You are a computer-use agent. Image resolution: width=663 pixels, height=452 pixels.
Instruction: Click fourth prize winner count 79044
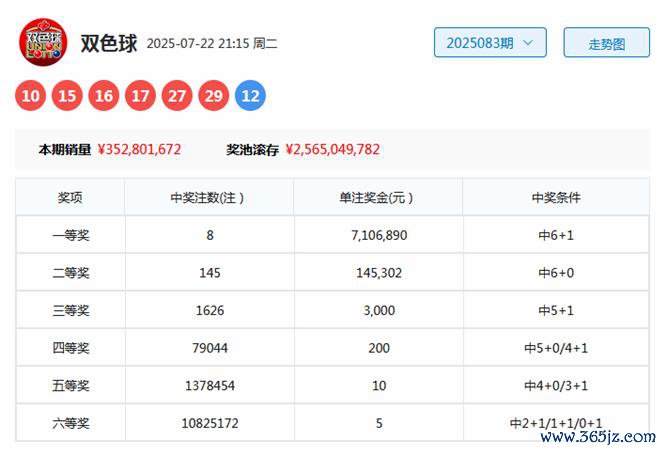(210, 348)
